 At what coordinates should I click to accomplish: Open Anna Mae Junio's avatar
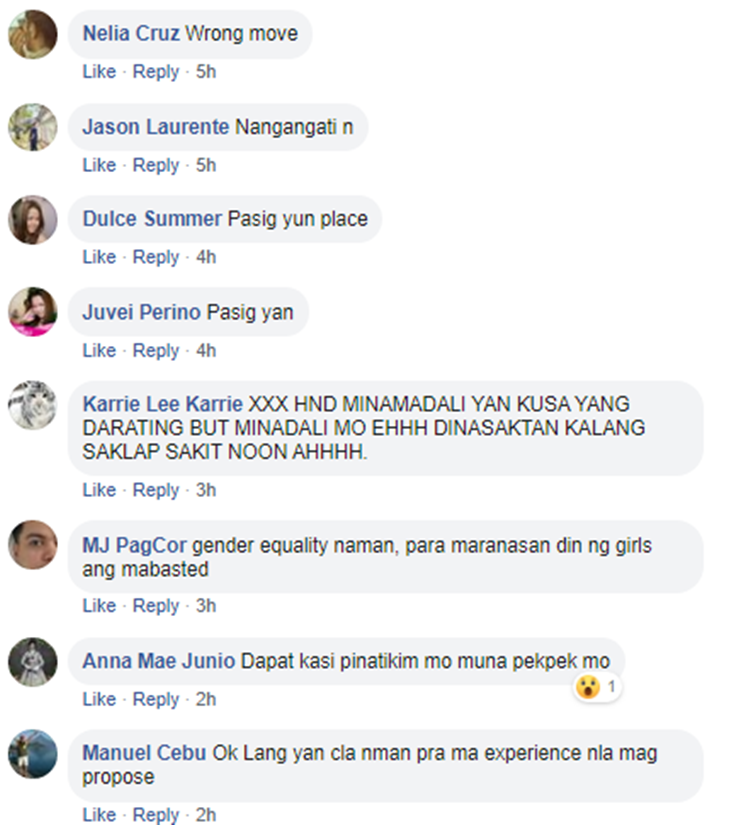point(33,662)
